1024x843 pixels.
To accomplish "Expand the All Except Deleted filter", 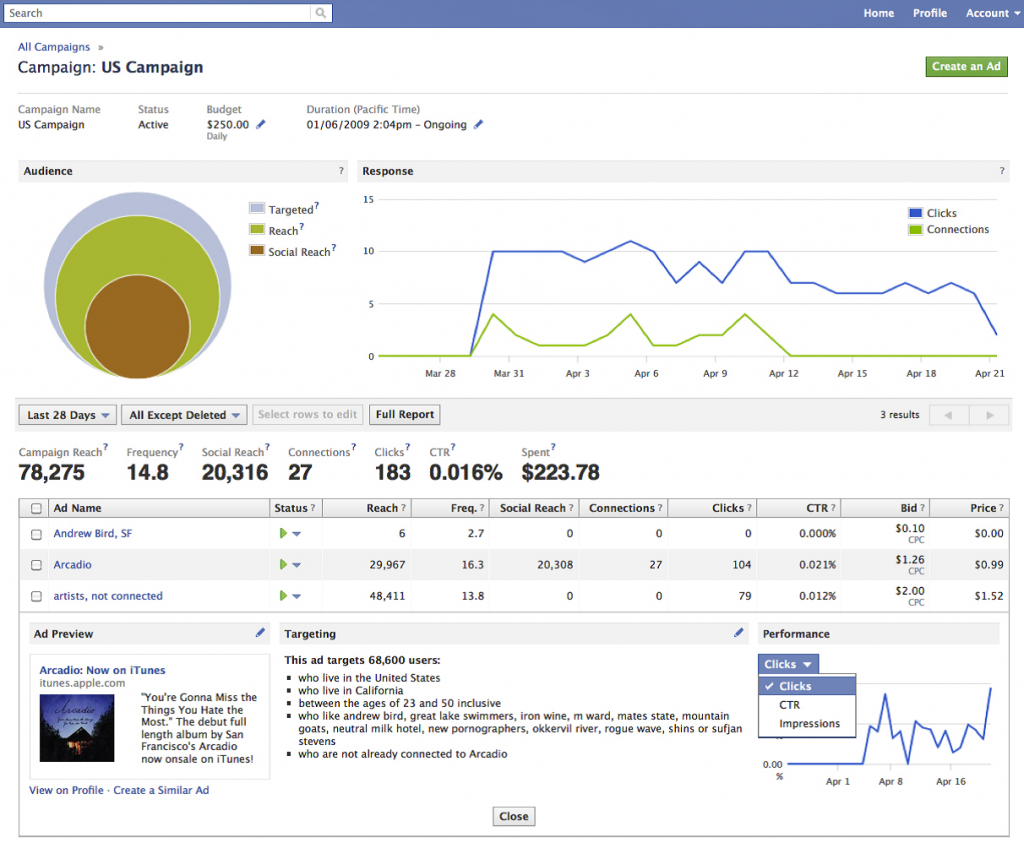I will pyautogui.click(x=187, y=415).
